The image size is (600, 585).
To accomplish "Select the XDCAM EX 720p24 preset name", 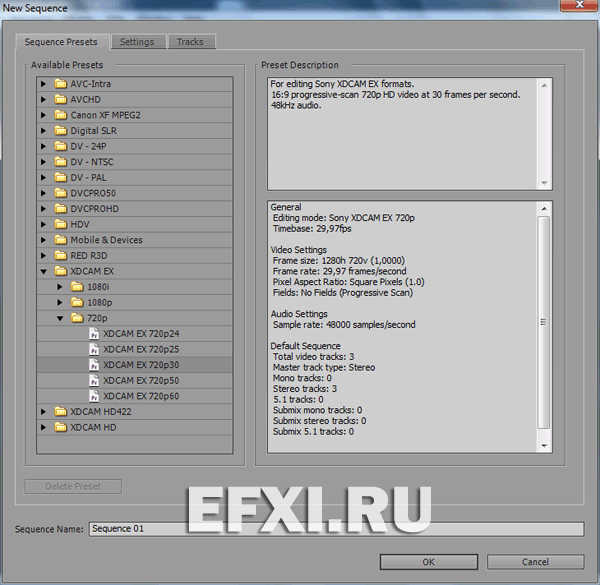I will pos(141,334).
